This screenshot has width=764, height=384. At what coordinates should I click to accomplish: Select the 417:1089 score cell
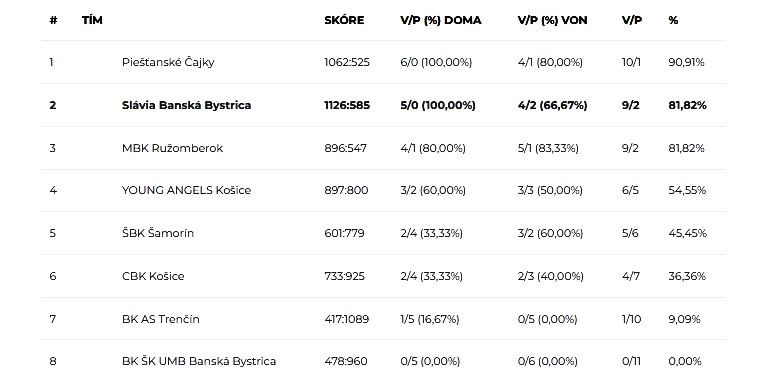[346, 319]
